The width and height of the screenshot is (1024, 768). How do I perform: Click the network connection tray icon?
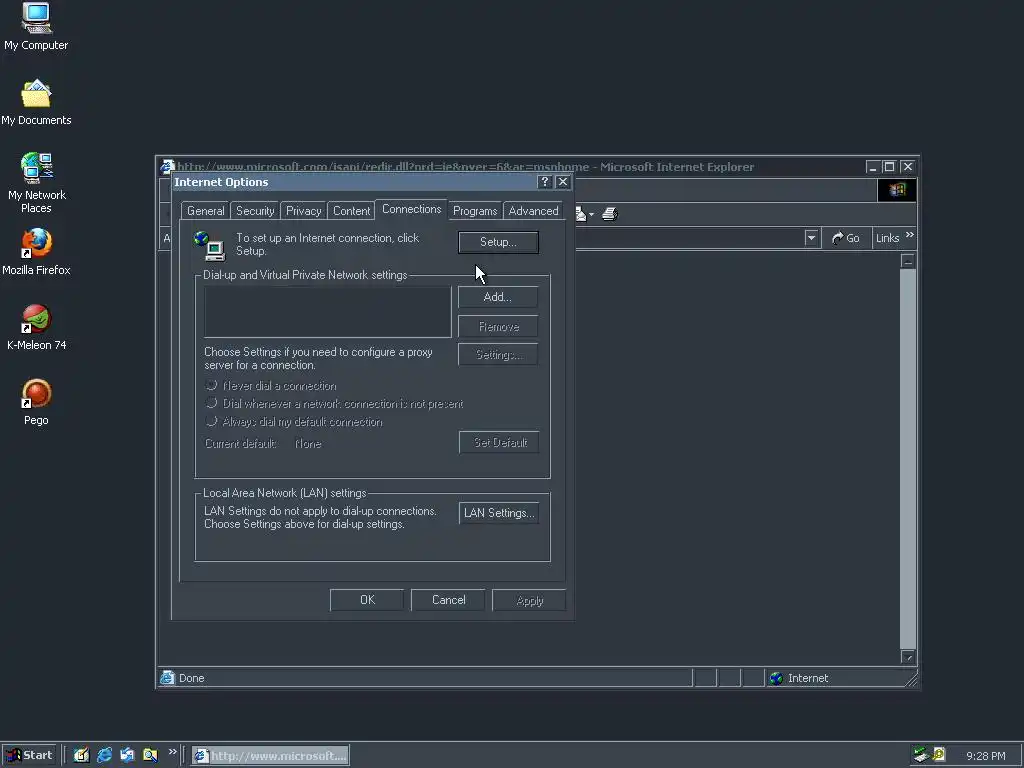tap(921, 755)
